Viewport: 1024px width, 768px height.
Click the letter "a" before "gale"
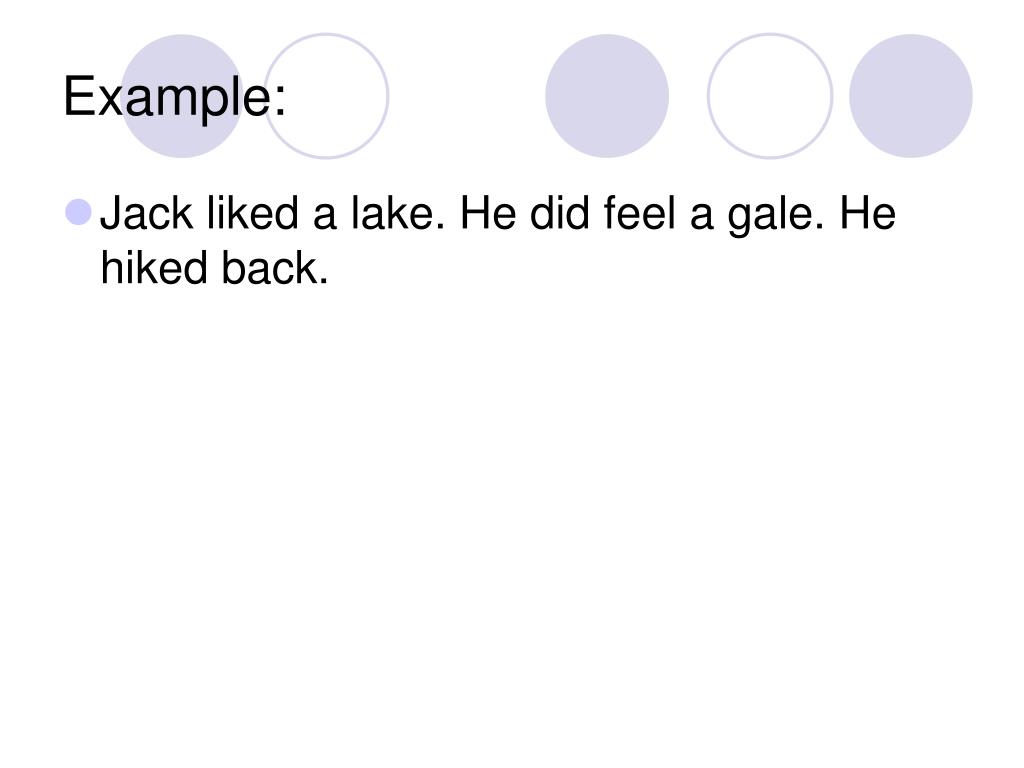click(x=701, y=217)
